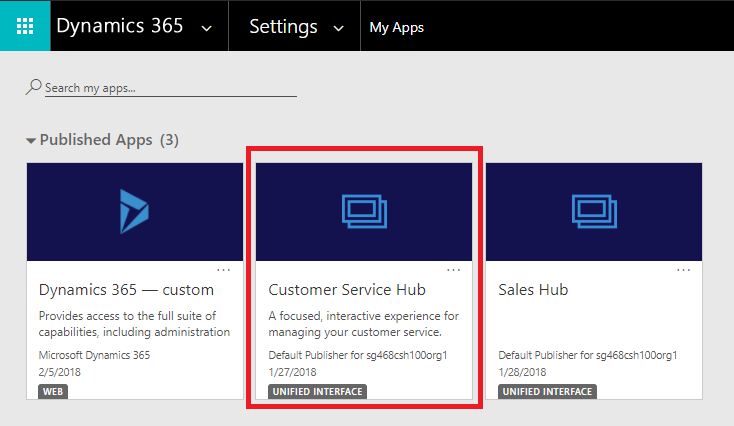Select My Apps in the navigation bar

[397, 27]
